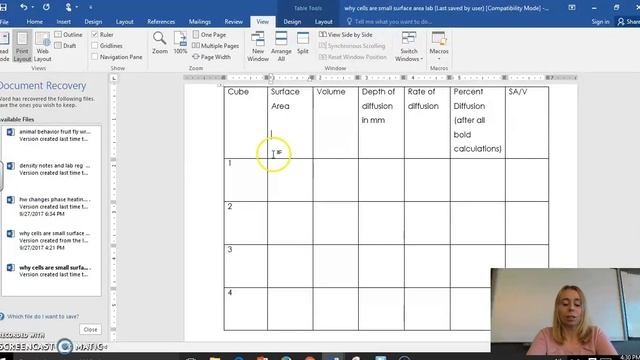Switch to Web Layout view
Image resolution: width=640 pixels, height=360 pixels.
(x=42, y=46)
